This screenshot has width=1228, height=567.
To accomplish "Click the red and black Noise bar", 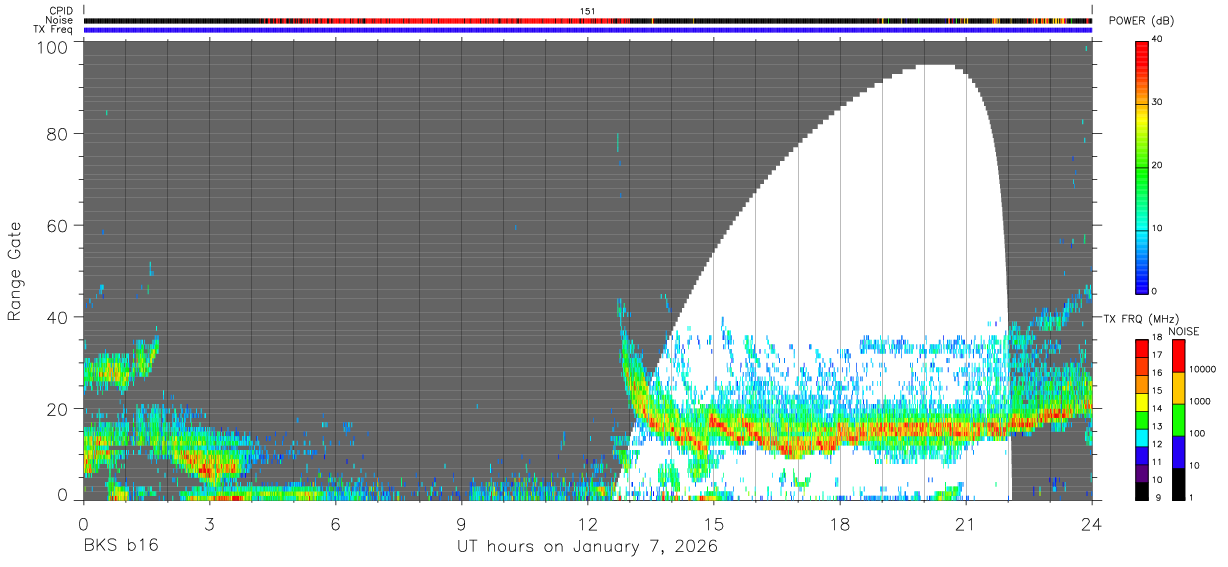I will tap(588, 20).
